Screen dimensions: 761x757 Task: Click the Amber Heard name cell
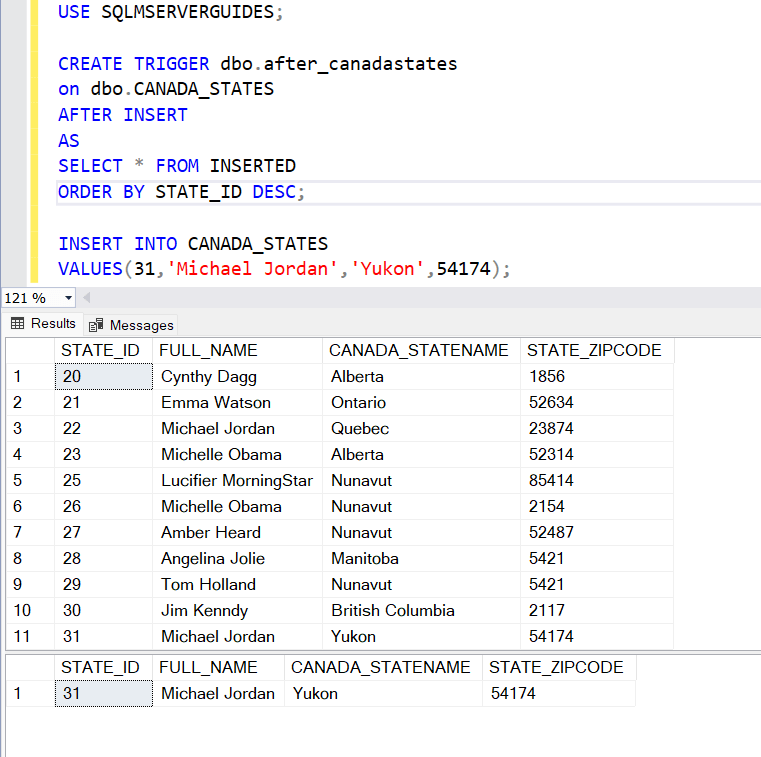point(237,532)
